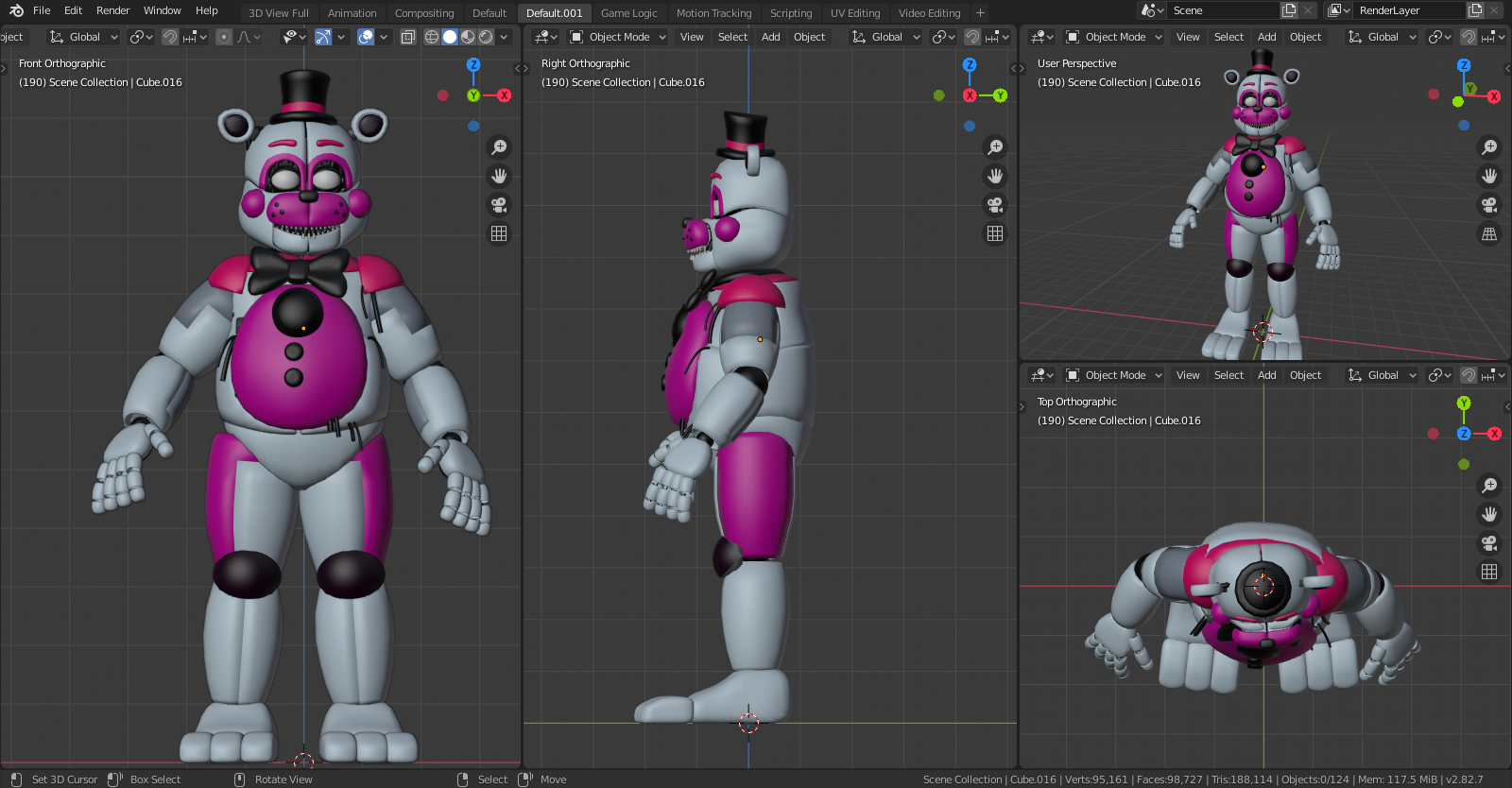
Task: Toggle camera view in Top Orthographic viewport
Action: 1489,543
